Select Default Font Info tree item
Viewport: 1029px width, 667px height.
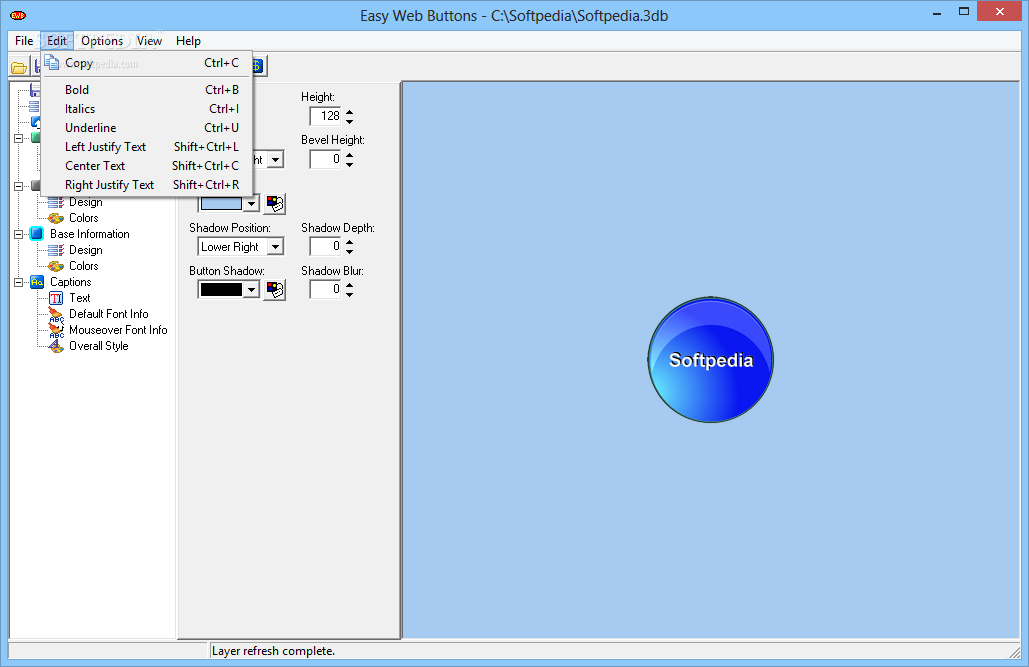[x=109, y=314]
